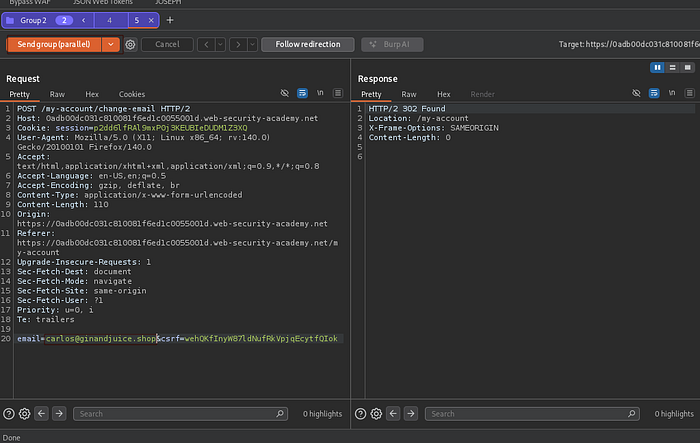
Task: Click the Burp AI button
Action: (392, 44)
